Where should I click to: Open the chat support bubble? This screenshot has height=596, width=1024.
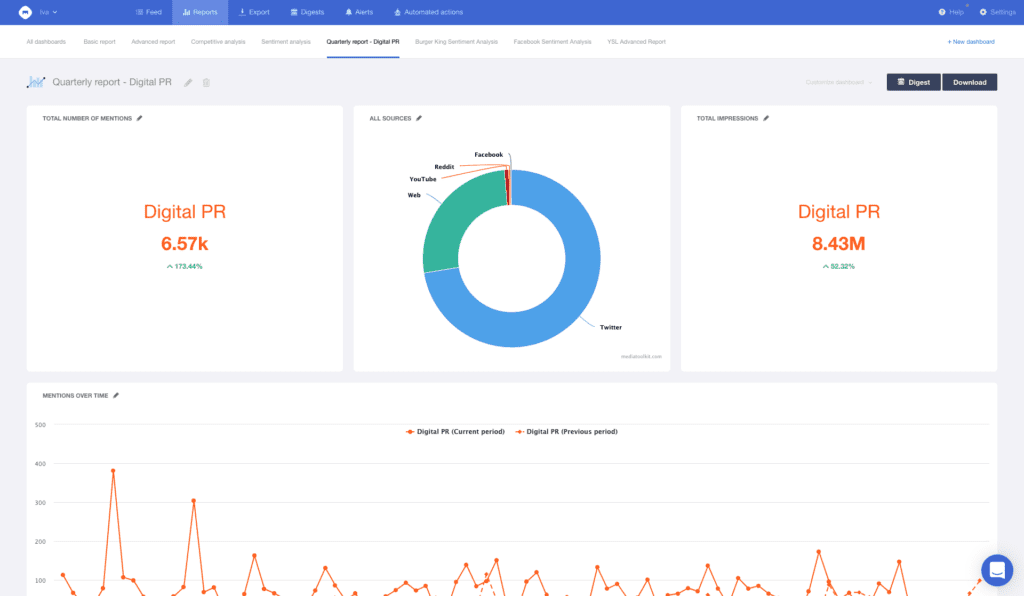click(x=996, y=570)
